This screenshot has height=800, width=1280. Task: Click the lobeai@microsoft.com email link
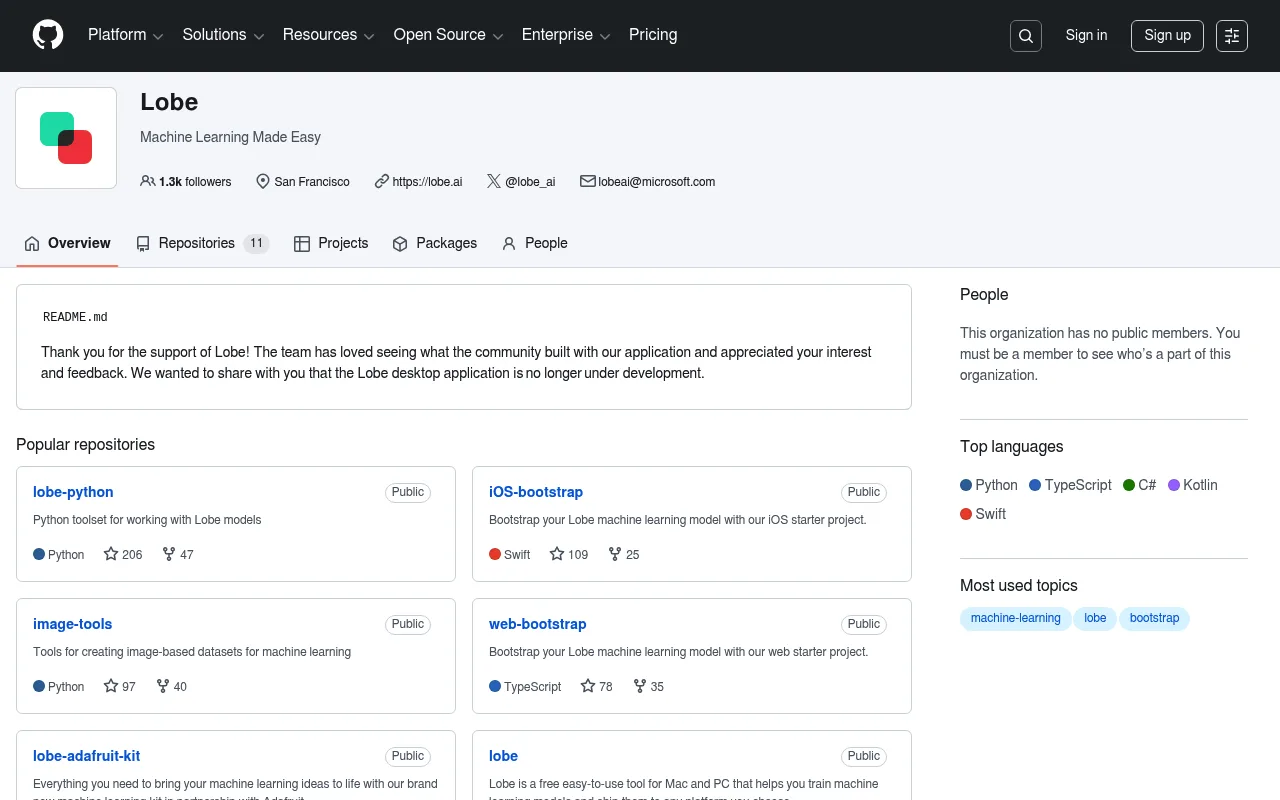coord(657,181)
